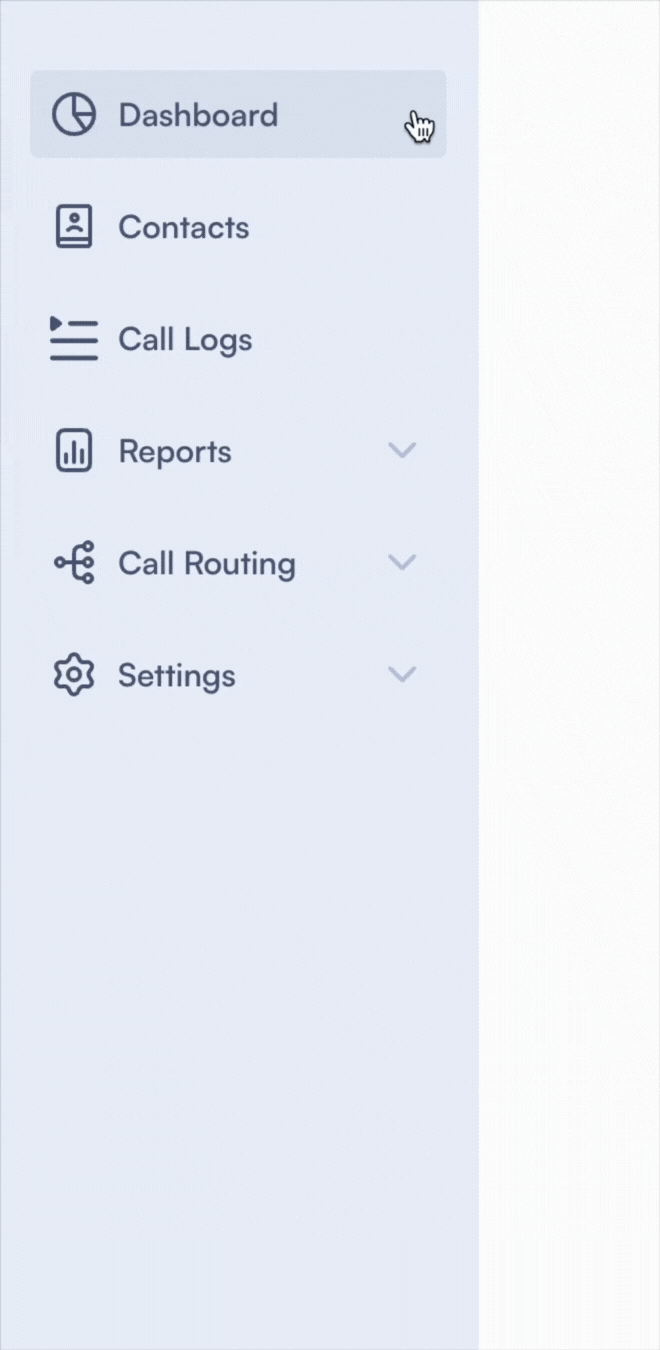
Task: Click the blank white content area beside sidebar
Action: point(570,600)
